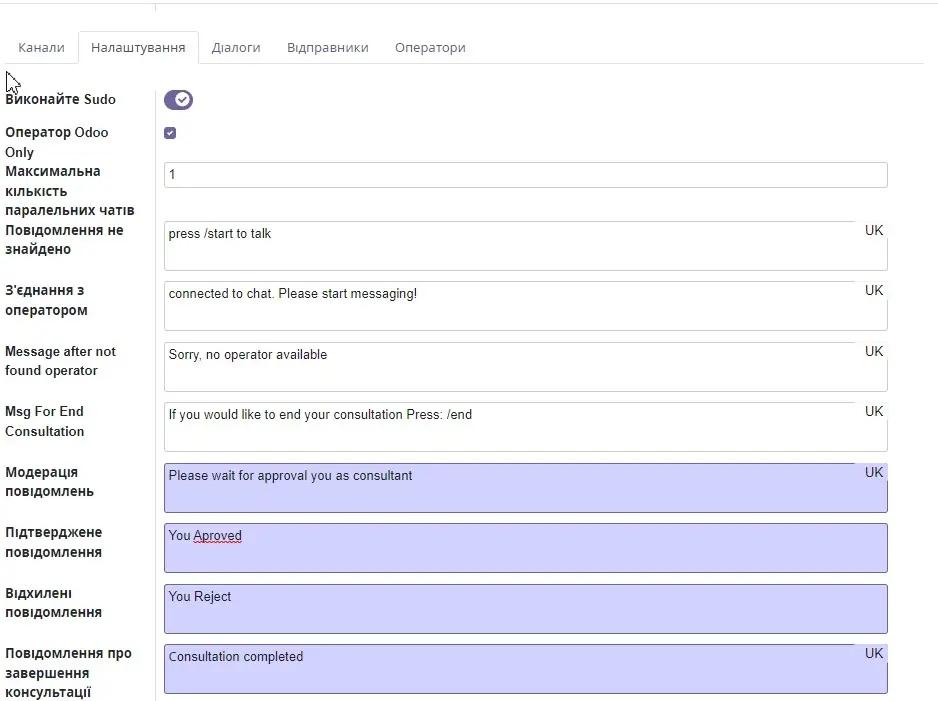
Task: Click the maximum parallel chats field showing 1
Action: [525, 174]
